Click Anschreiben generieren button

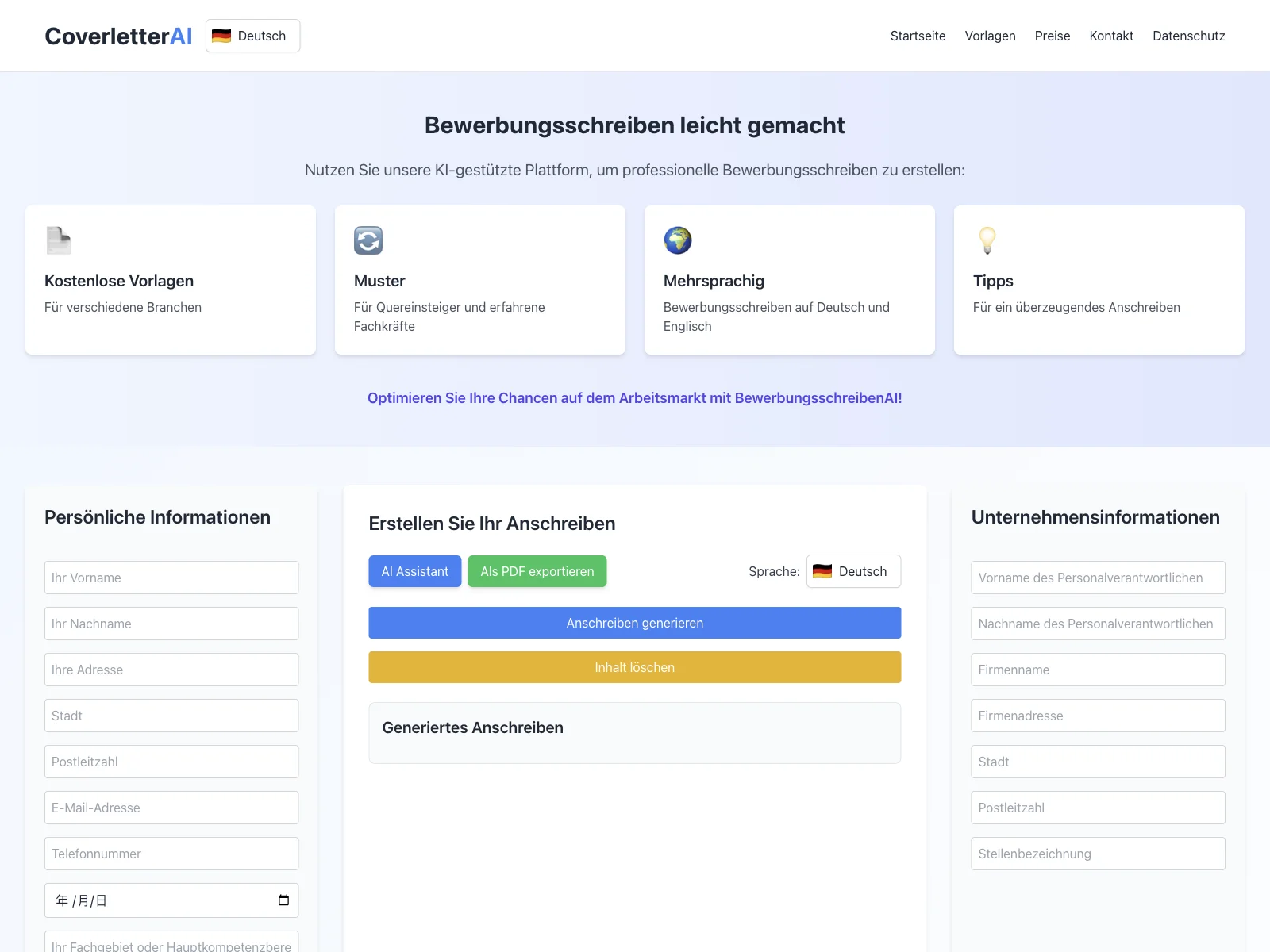click(635, 623)
